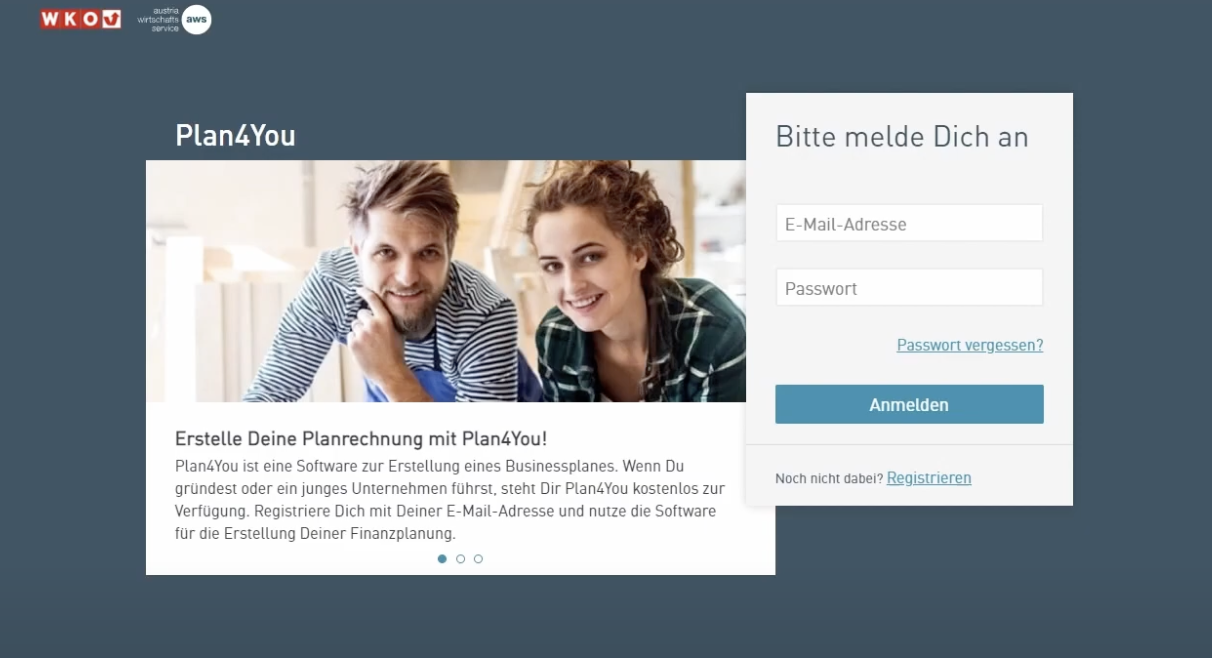Viewport: 1212px width, 658px height.
Task: Click the WKO logo
Action: (x=80, y=19)
